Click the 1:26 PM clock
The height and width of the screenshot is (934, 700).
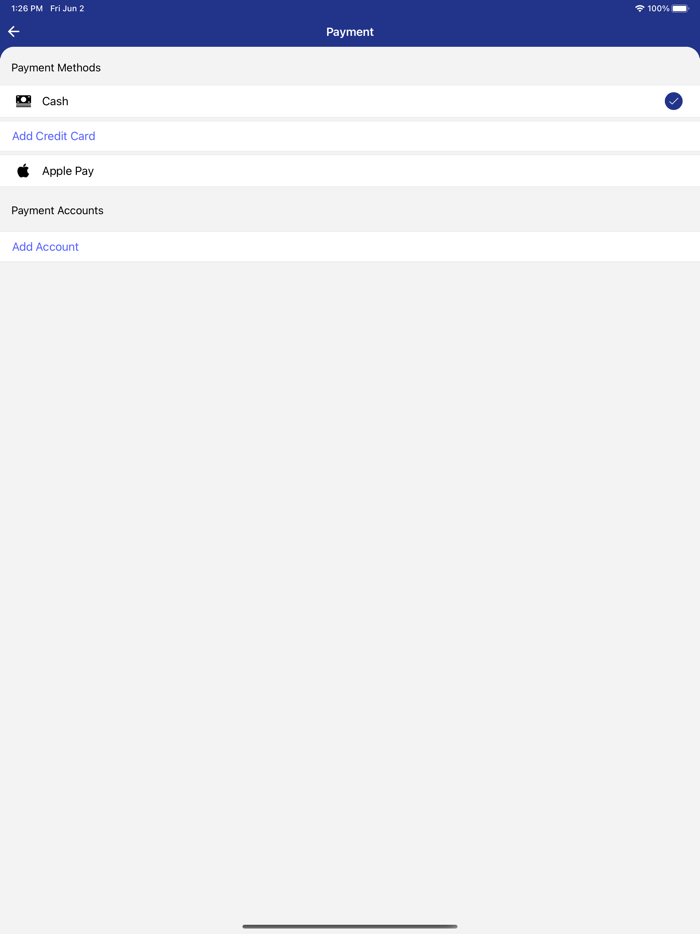pos(27,8)
